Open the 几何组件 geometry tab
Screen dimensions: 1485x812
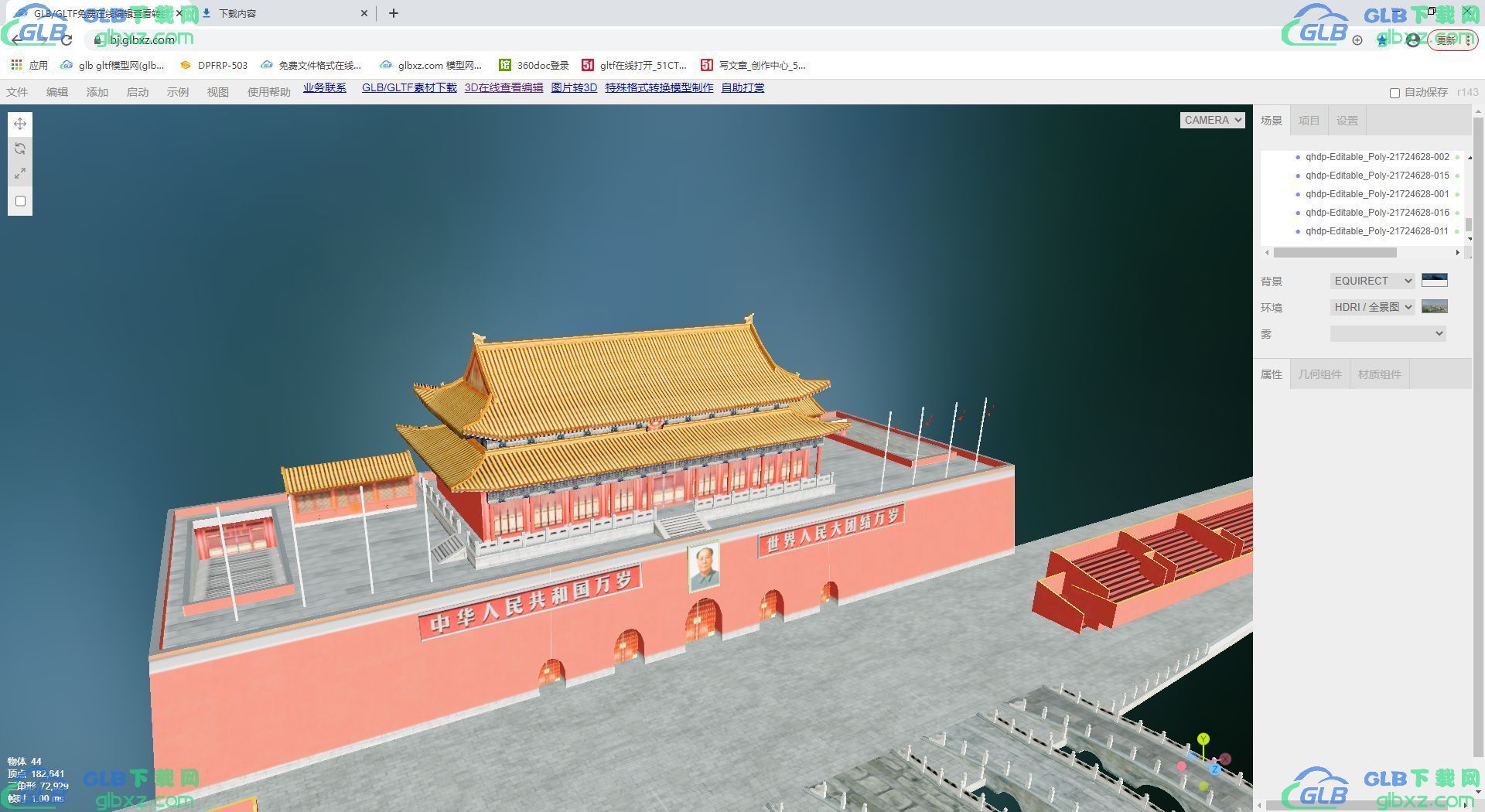pos(1320,374)
